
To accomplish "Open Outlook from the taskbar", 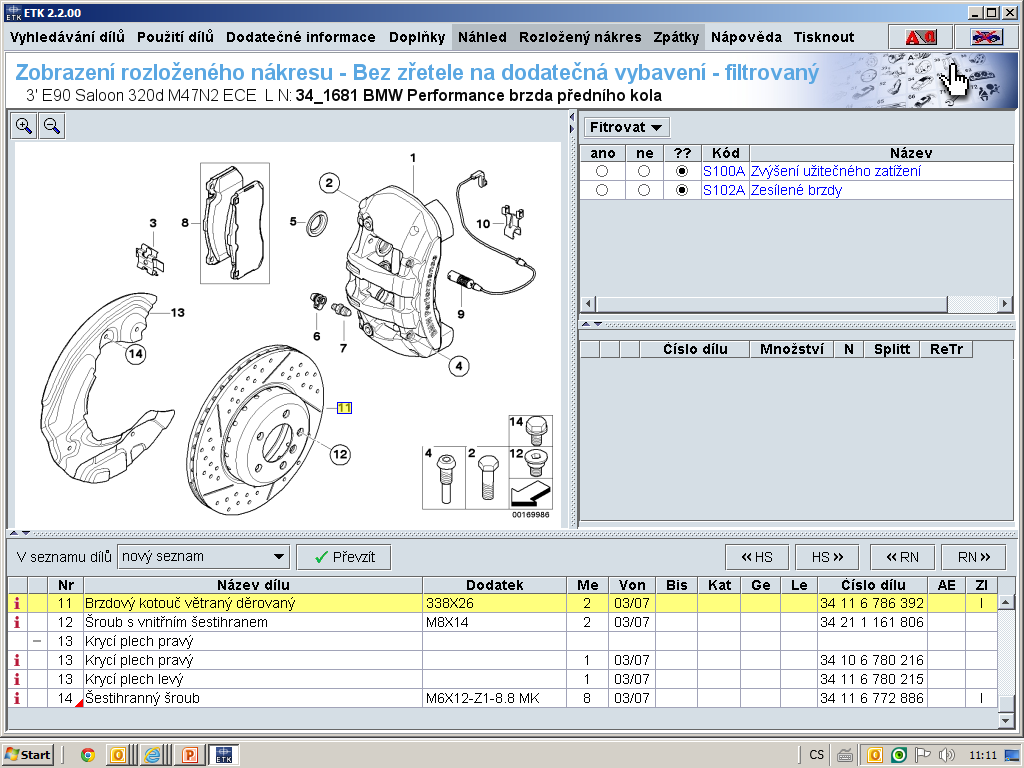I will coord(118,755).
